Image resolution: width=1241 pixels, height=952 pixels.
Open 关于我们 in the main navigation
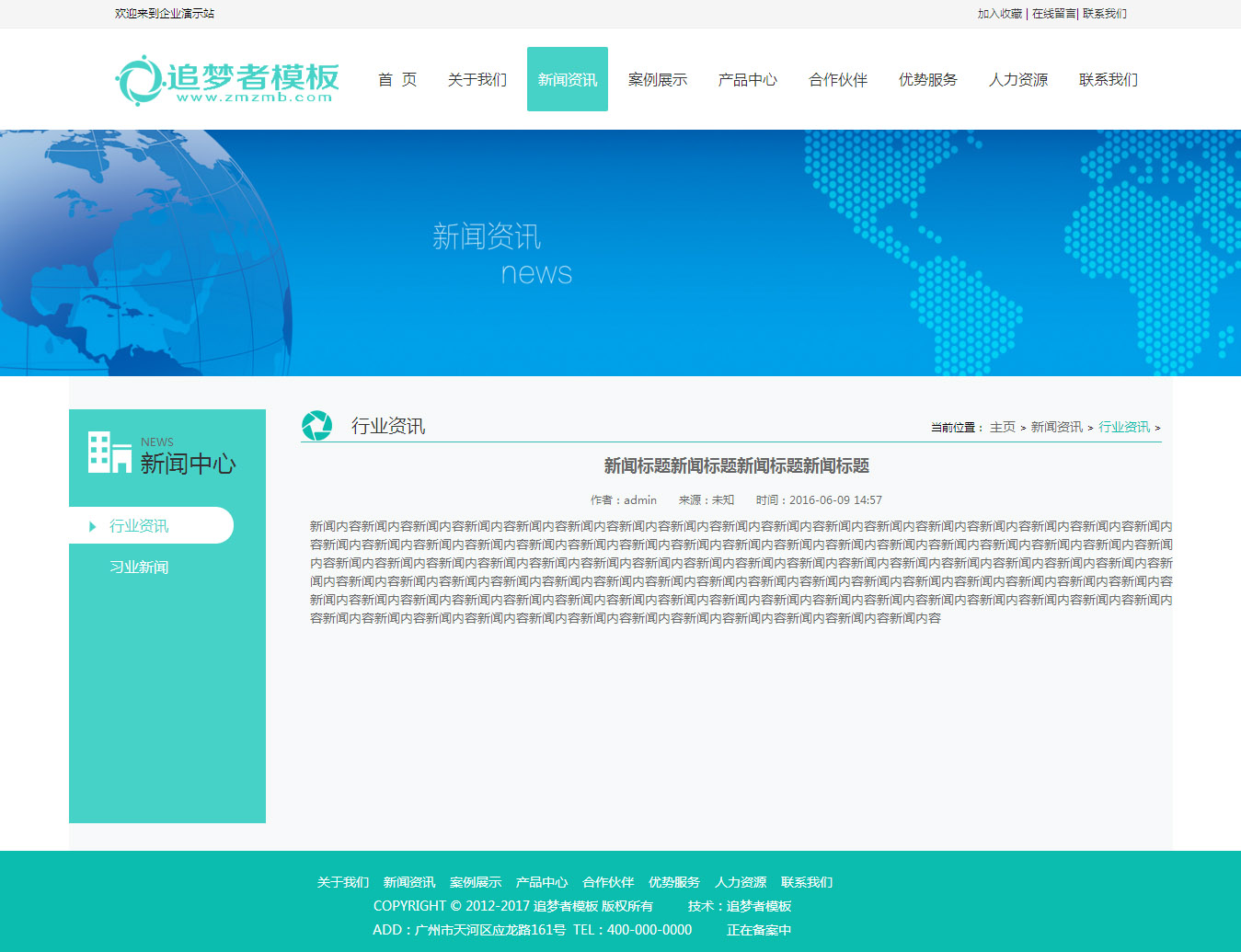tap(477, 80)
